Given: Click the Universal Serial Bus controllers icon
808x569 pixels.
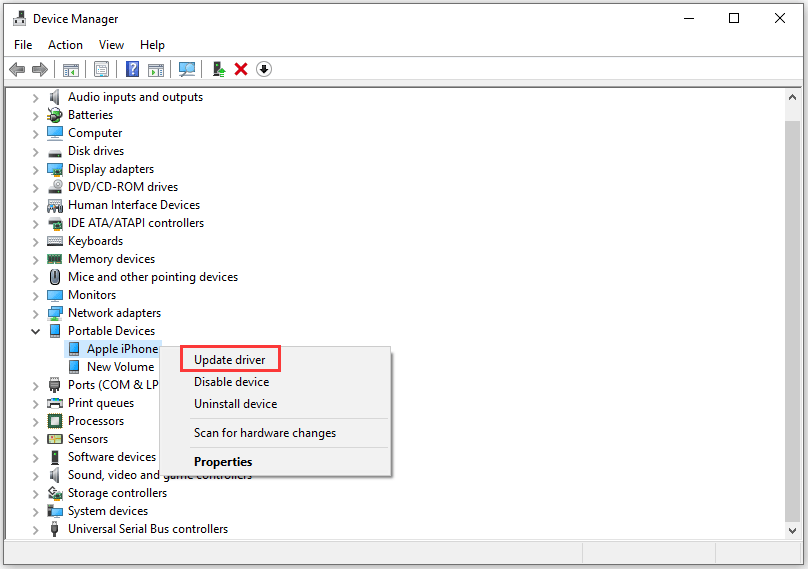Looking at the screenshot, I should coord(55,529).
